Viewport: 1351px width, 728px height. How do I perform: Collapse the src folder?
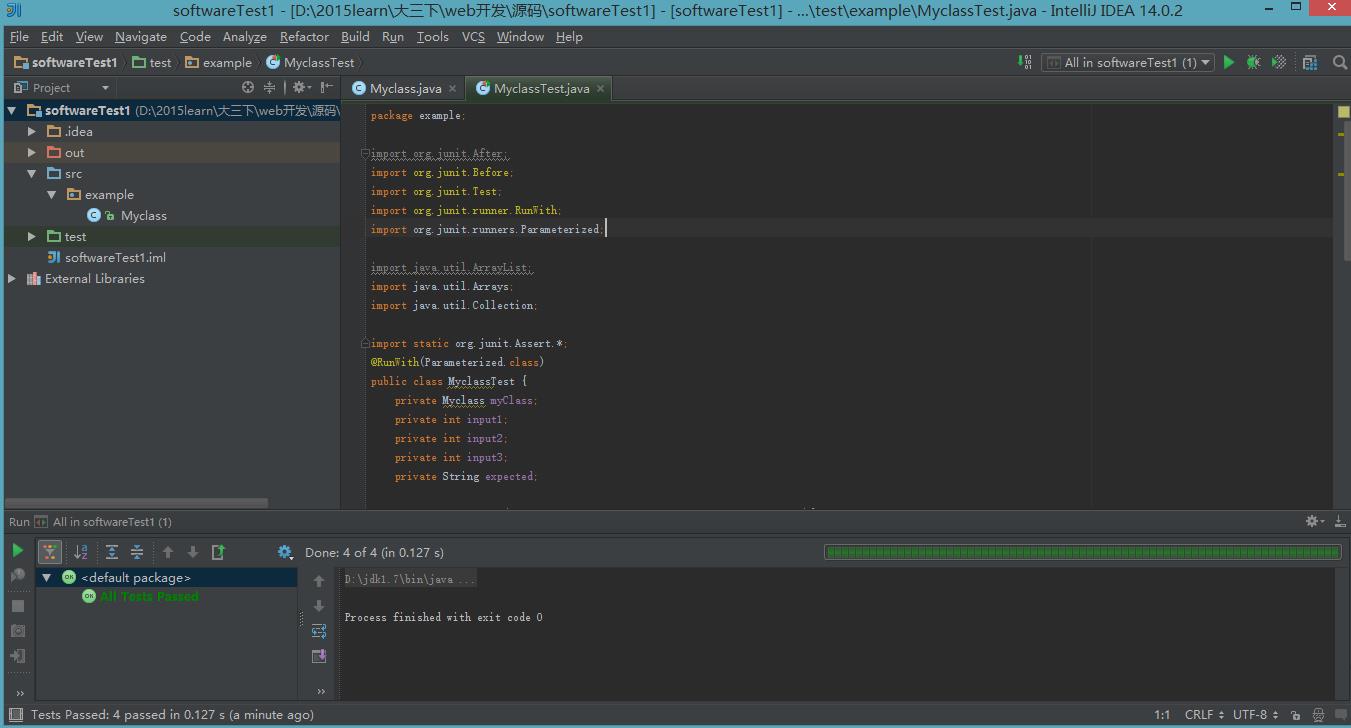pos(31,174)
